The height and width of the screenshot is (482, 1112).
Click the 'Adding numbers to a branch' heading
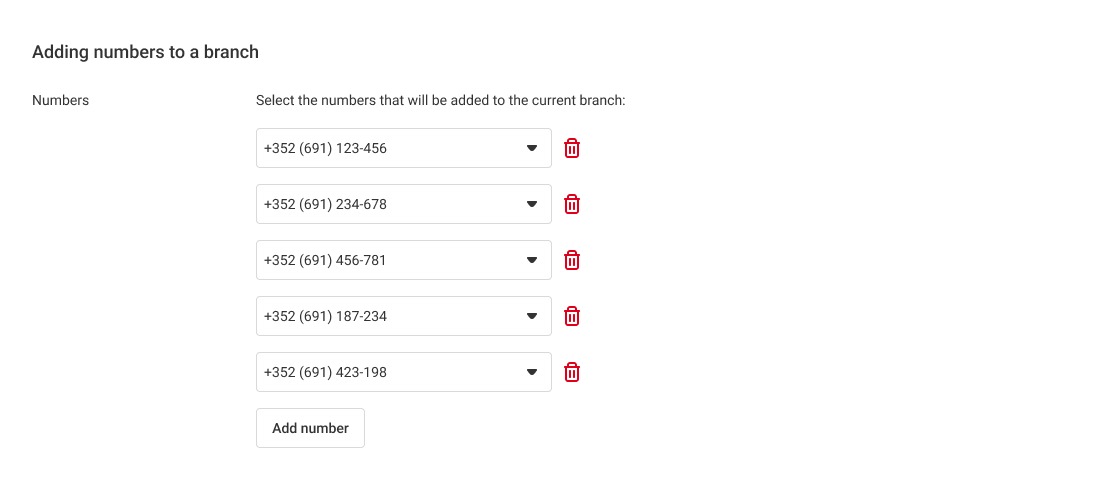146,52
